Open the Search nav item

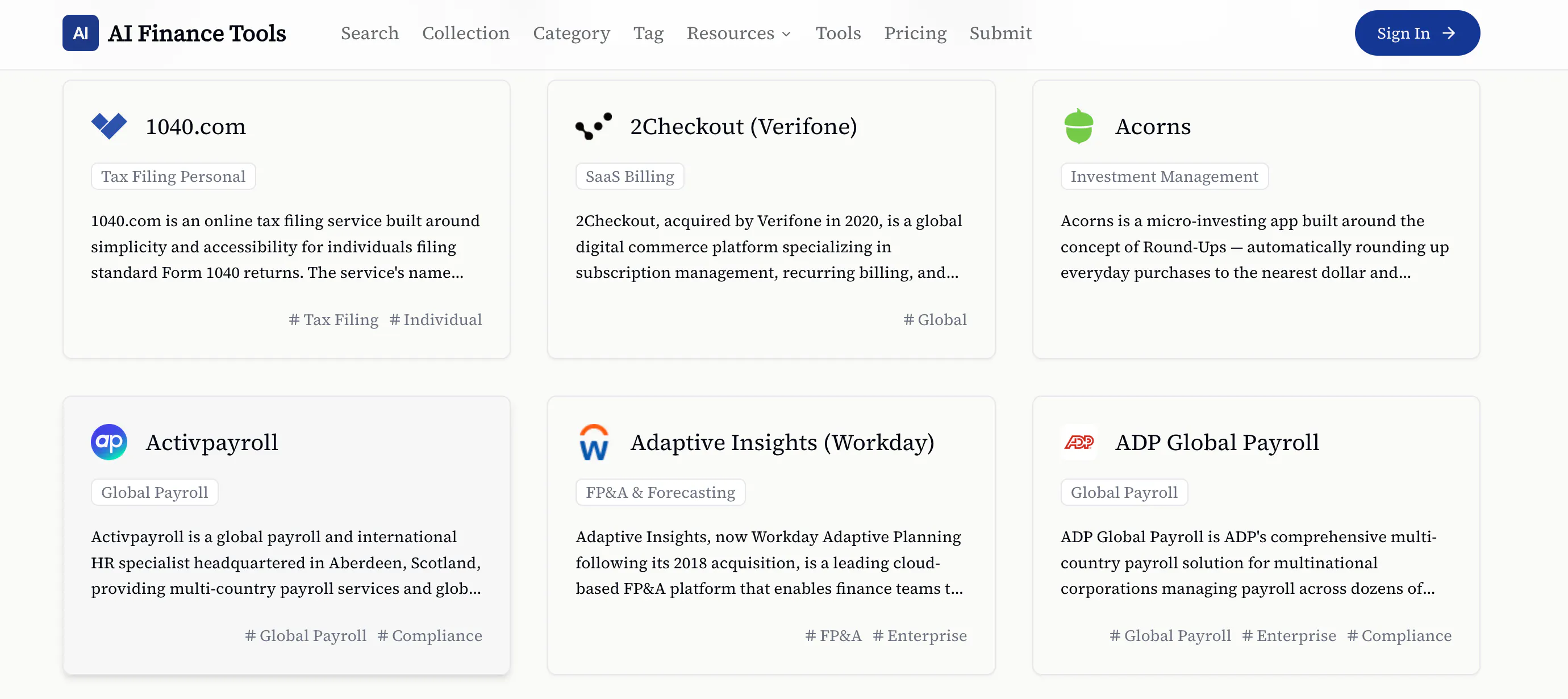pyautogui.click(x=369, y=33)
